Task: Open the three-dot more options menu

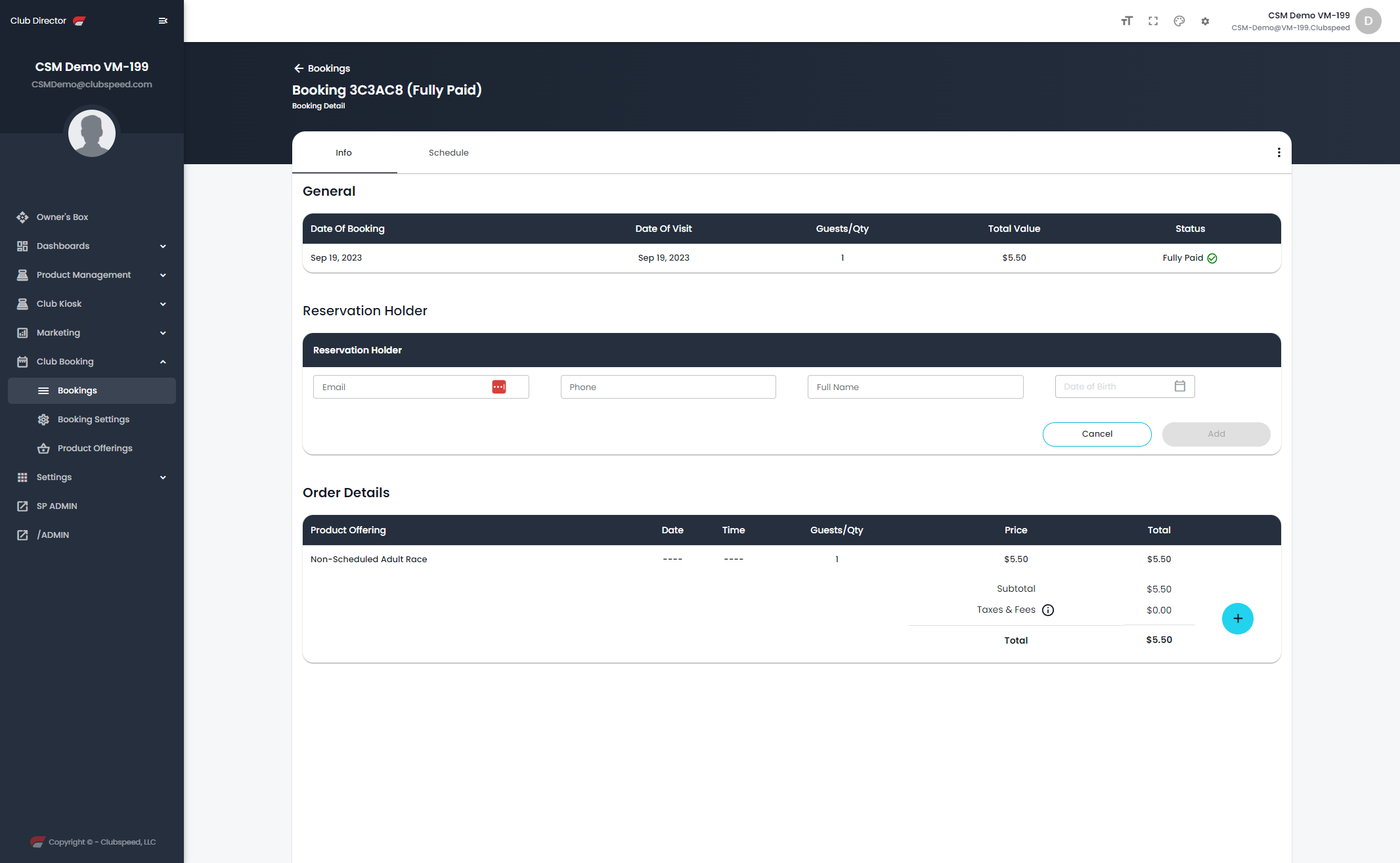Action: [x=1279, y=152]
